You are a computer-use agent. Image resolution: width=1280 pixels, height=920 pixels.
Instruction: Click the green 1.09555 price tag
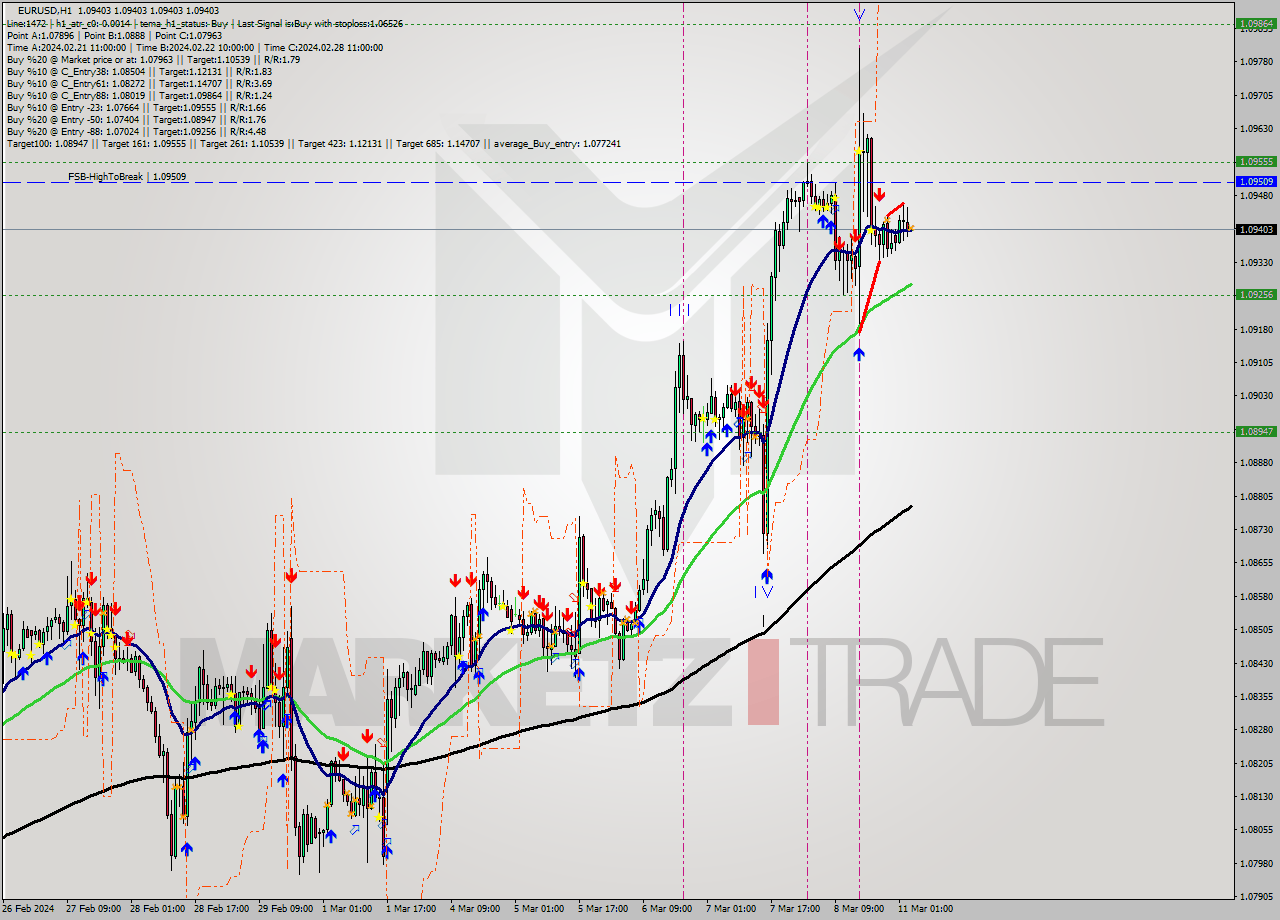pyautogui.click(x=1255, y=161)
